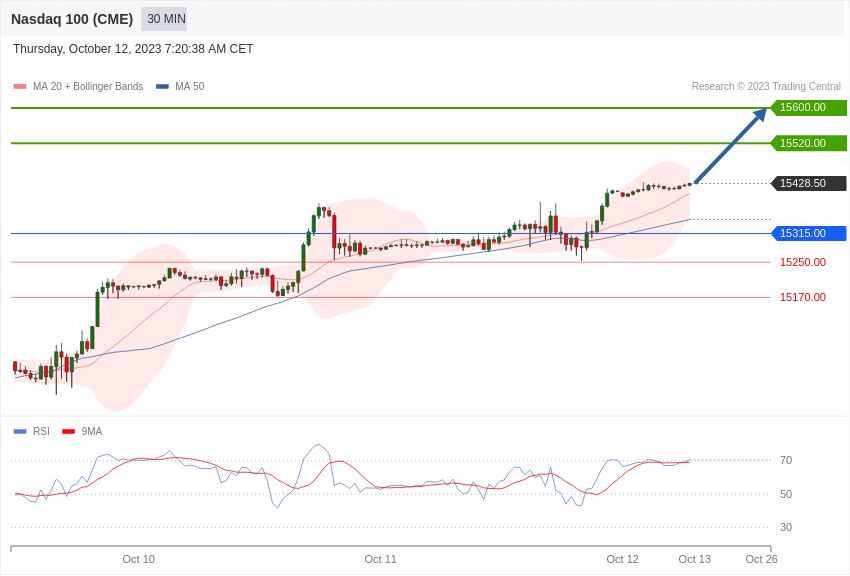
Task: Toggle the 9MA legend label
Action: [92, 432]
